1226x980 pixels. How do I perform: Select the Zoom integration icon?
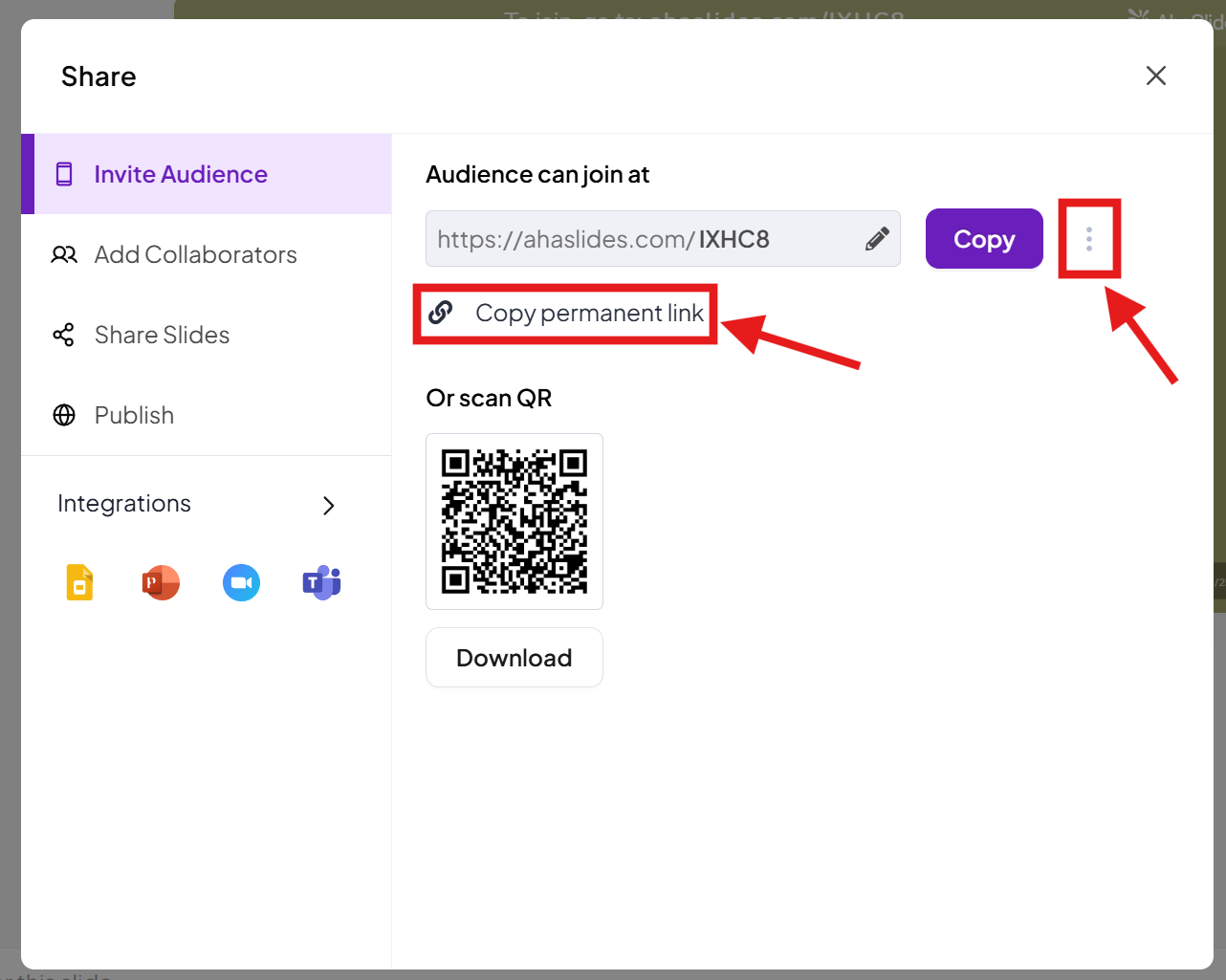click(x=241, y=582)
